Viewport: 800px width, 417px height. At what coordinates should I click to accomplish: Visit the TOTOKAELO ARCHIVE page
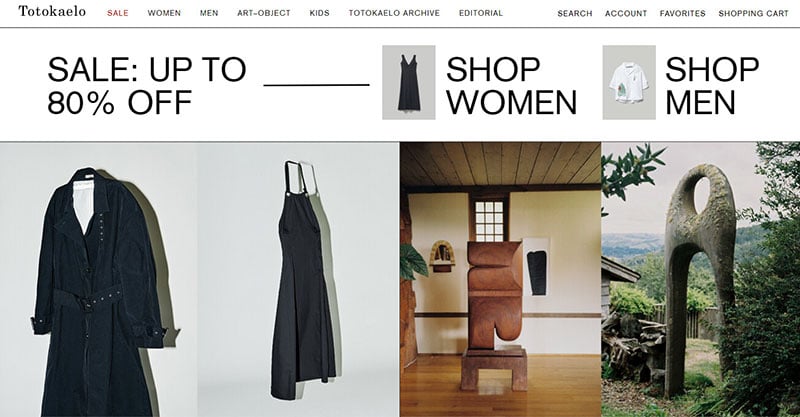[394, 13]
